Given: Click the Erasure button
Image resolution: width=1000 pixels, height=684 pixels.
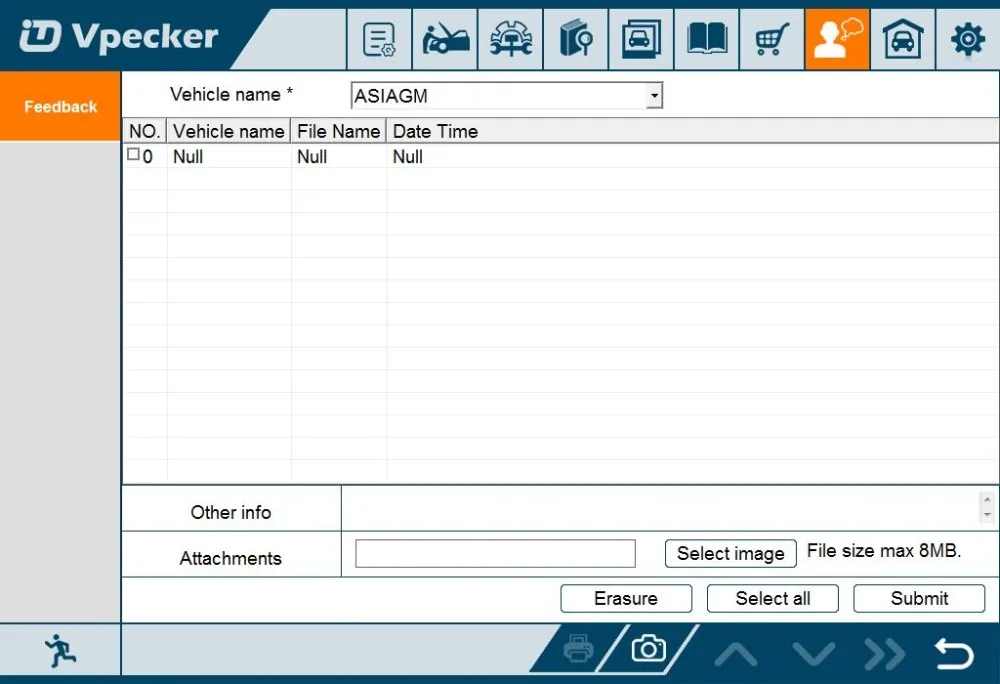Looking at the screenshot, I should pyautogui.click(x=626, y=599).
